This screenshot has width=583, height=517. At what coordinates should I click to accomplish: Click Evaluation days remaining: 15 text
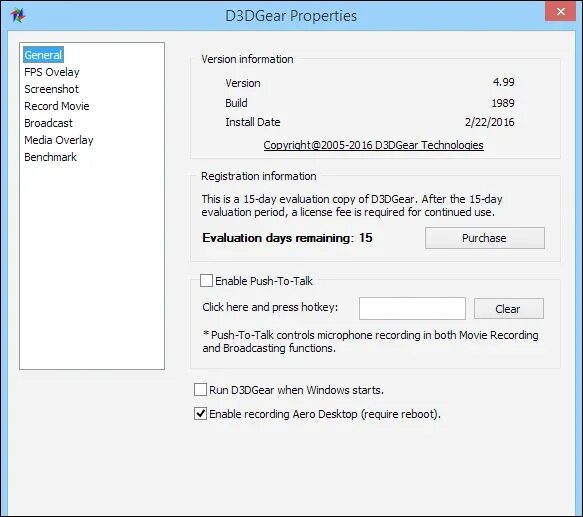(x=287, y=238)
